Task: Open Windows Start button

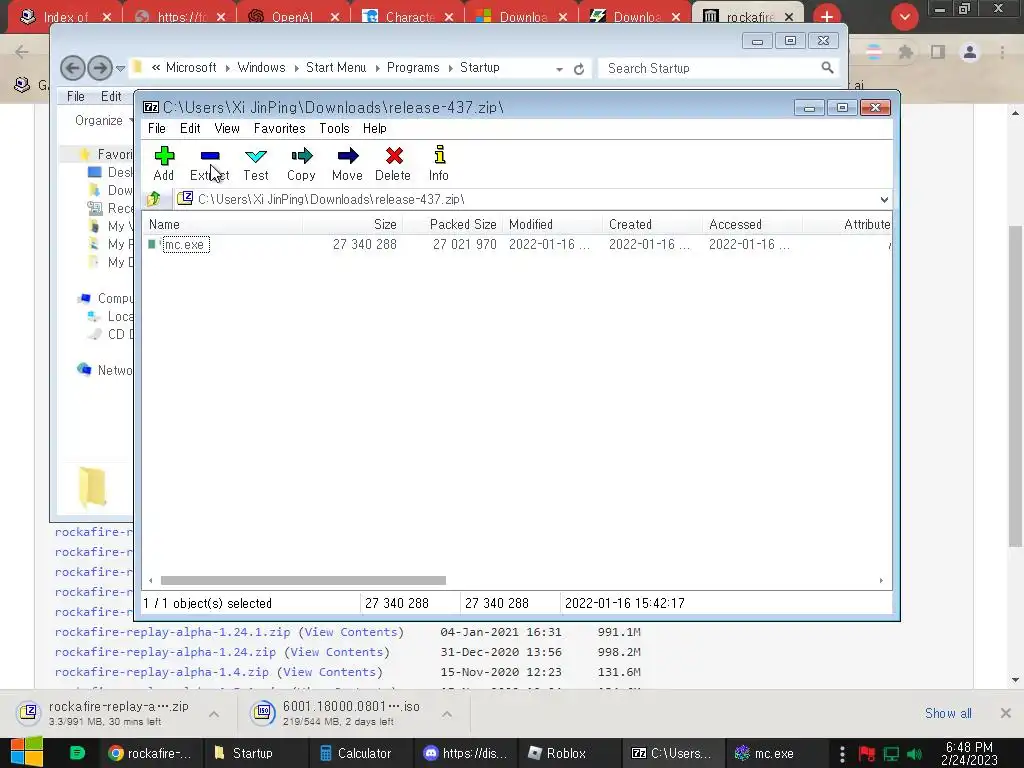Action: 27,752
